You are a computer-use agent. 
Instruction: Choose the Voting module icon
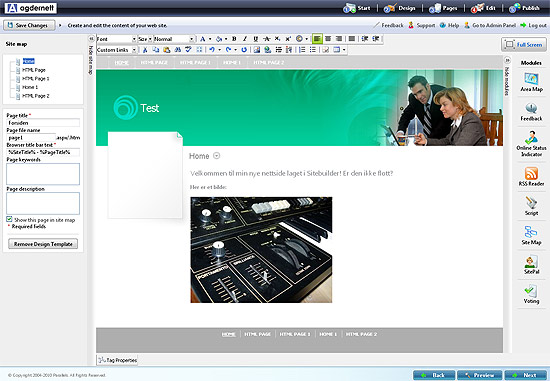[x=531, y=294]
